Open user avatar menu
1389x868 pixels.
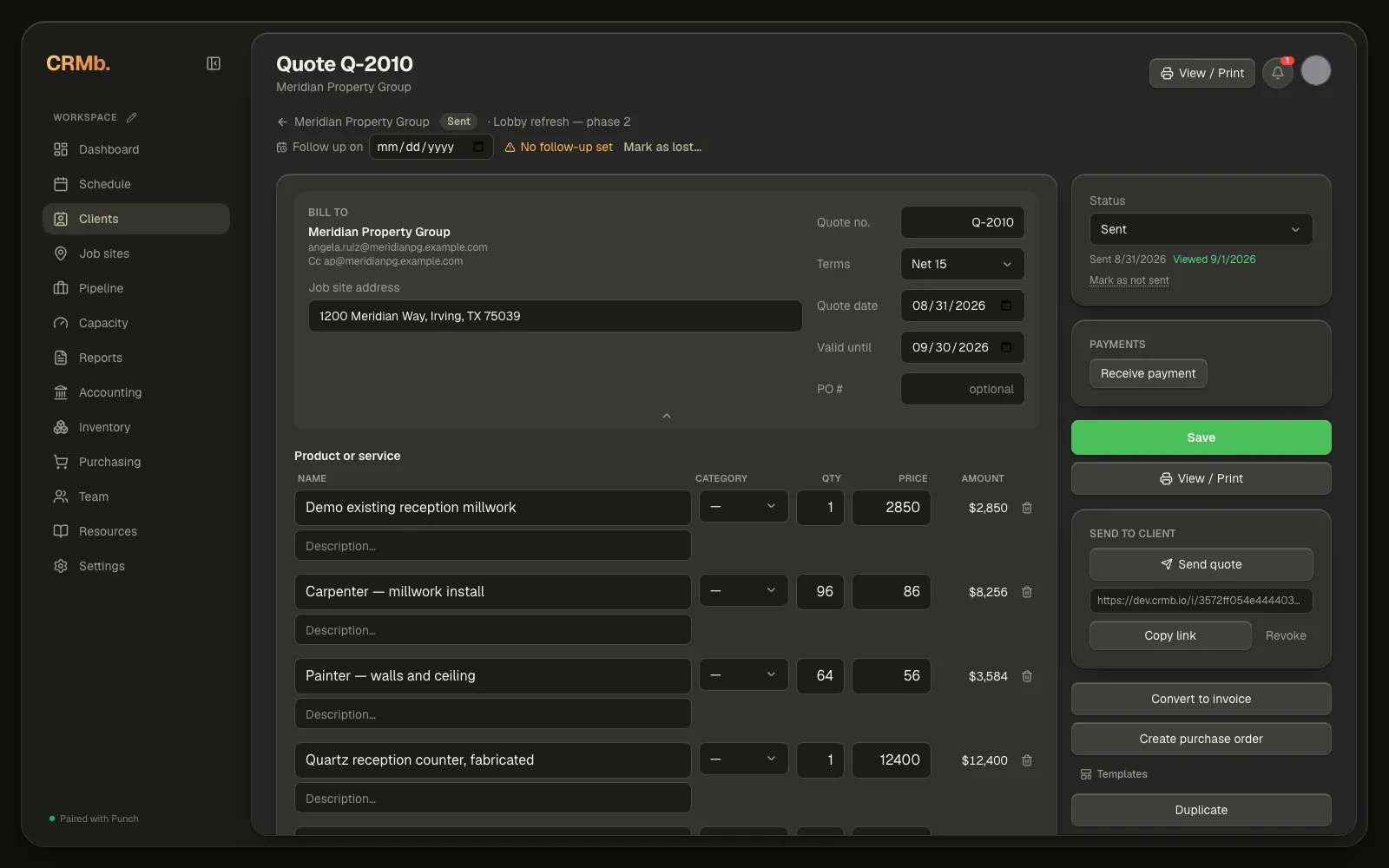coord(1316,70)
